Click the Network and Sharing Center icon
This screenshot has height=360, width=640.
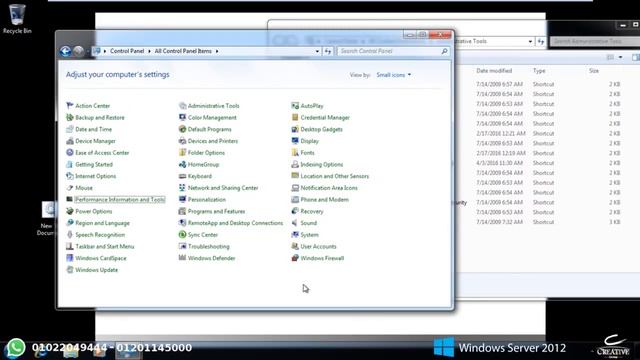pyautogui.click(x=182, y=188)
